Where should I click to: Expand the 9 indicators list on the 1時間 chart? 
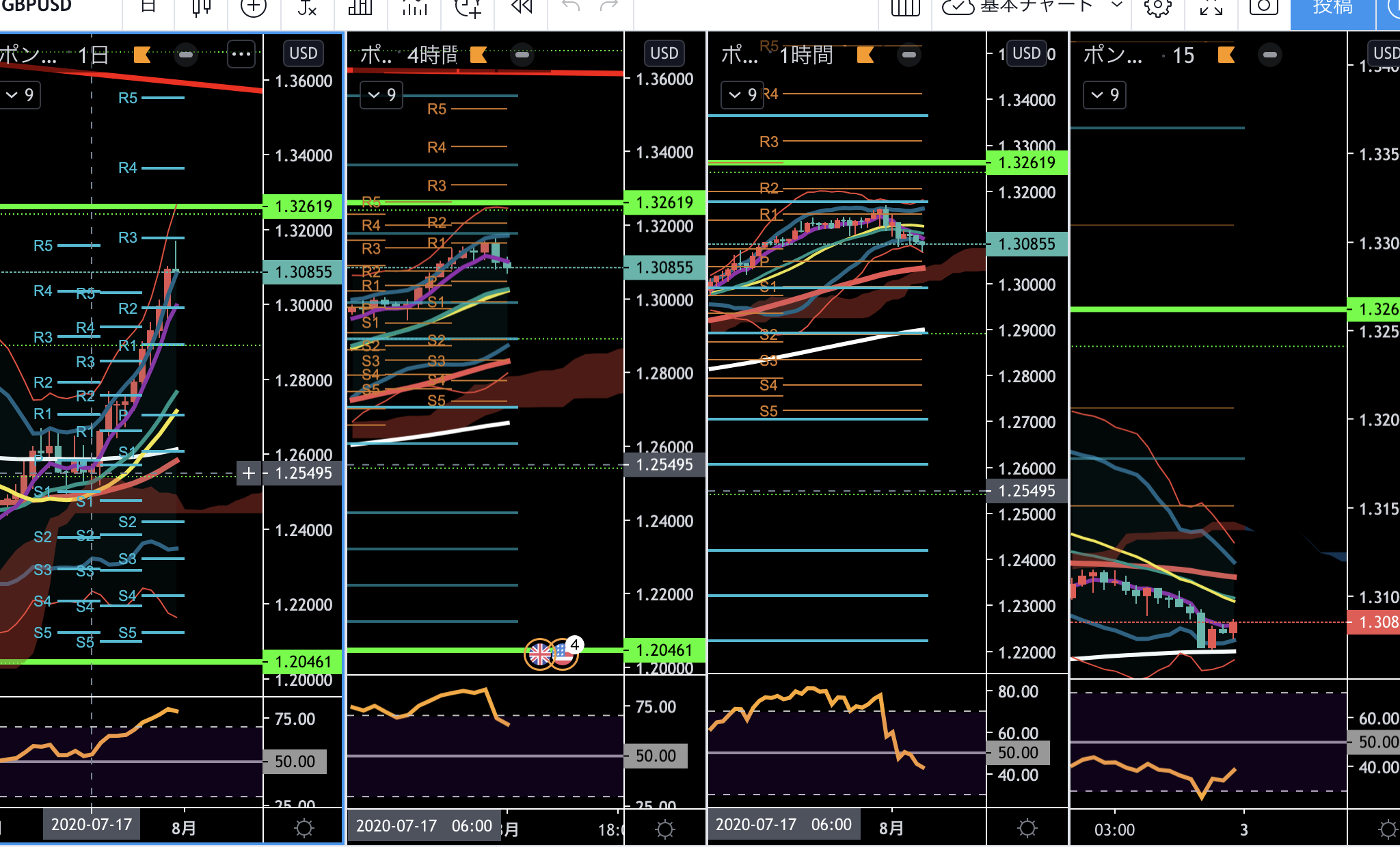click(x=742, y=95)
